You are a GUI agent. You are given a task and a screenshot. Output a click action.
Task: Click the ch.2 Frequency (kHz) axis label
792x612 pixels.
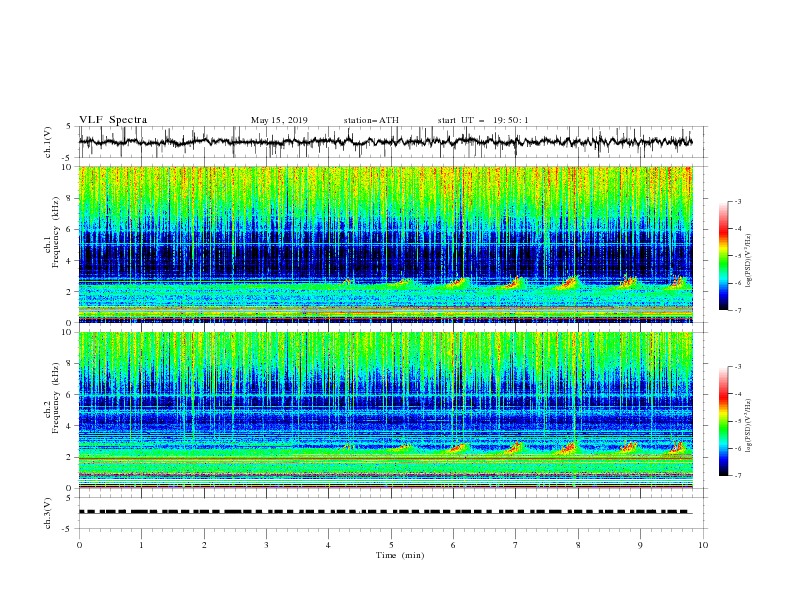[x=53, y=398]
